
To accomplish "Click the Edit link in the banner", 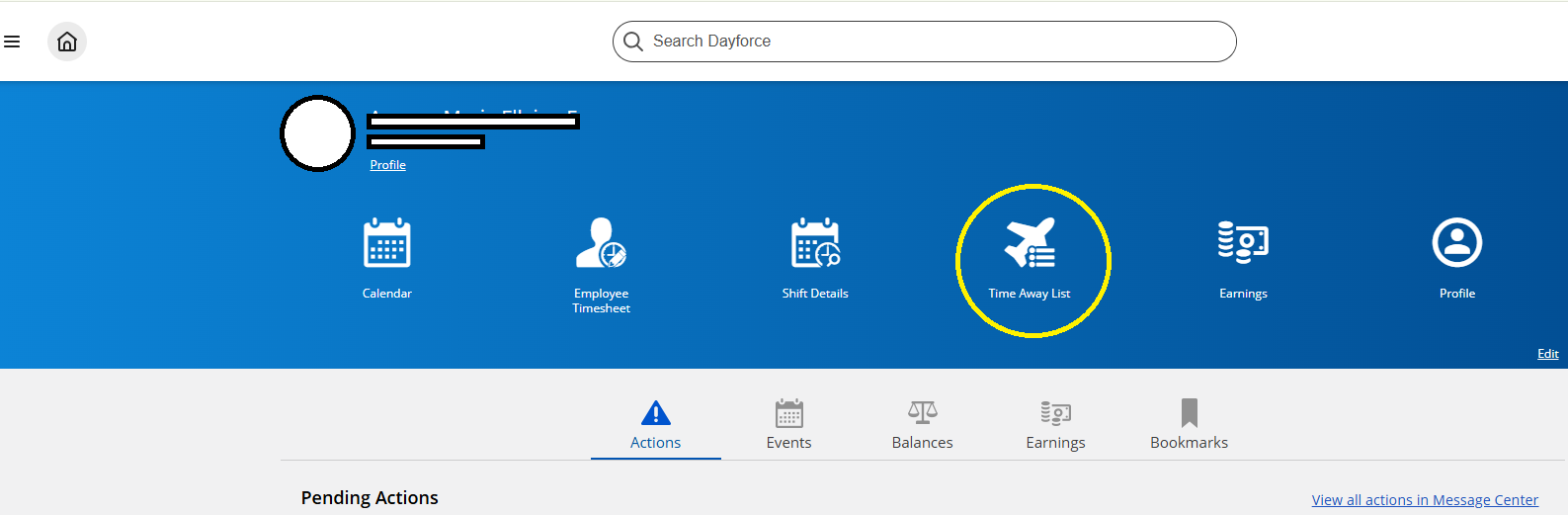I will (1548, 354).
